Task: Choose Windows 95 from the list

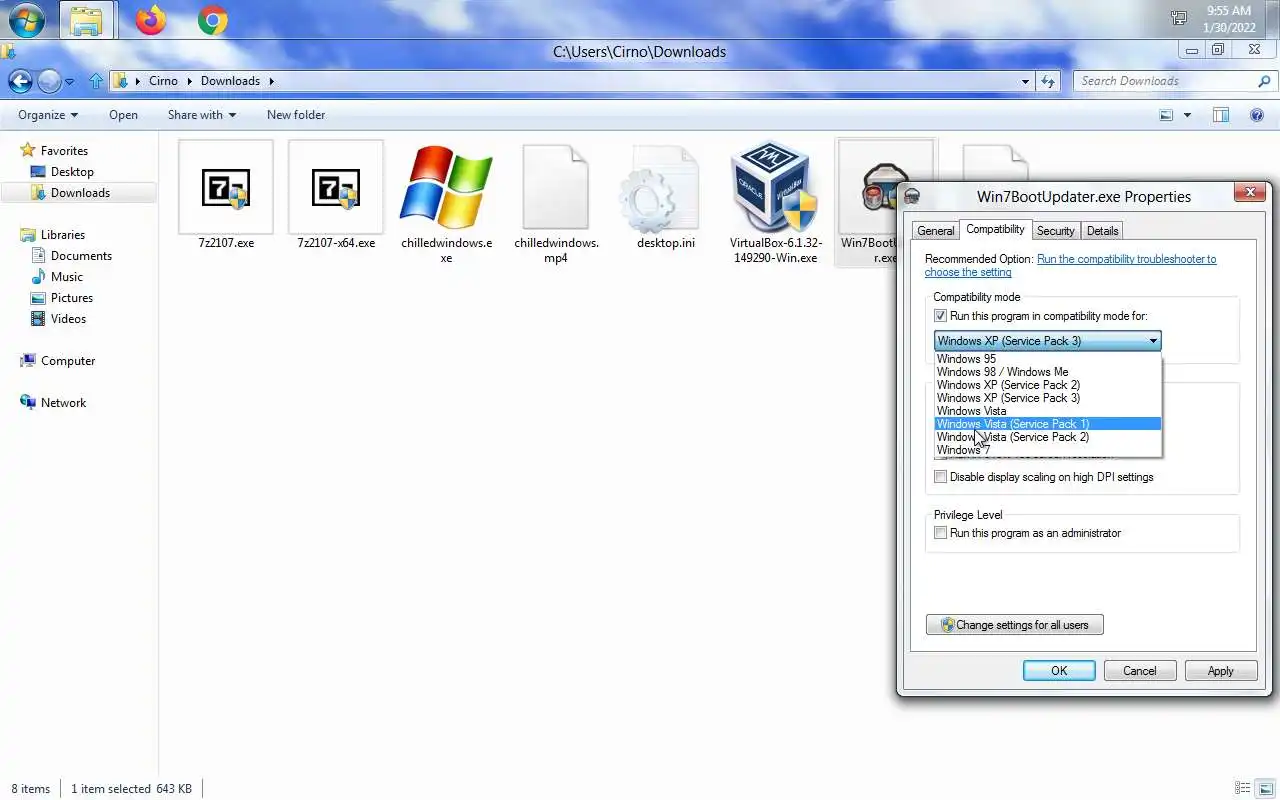Action: 1048,359
